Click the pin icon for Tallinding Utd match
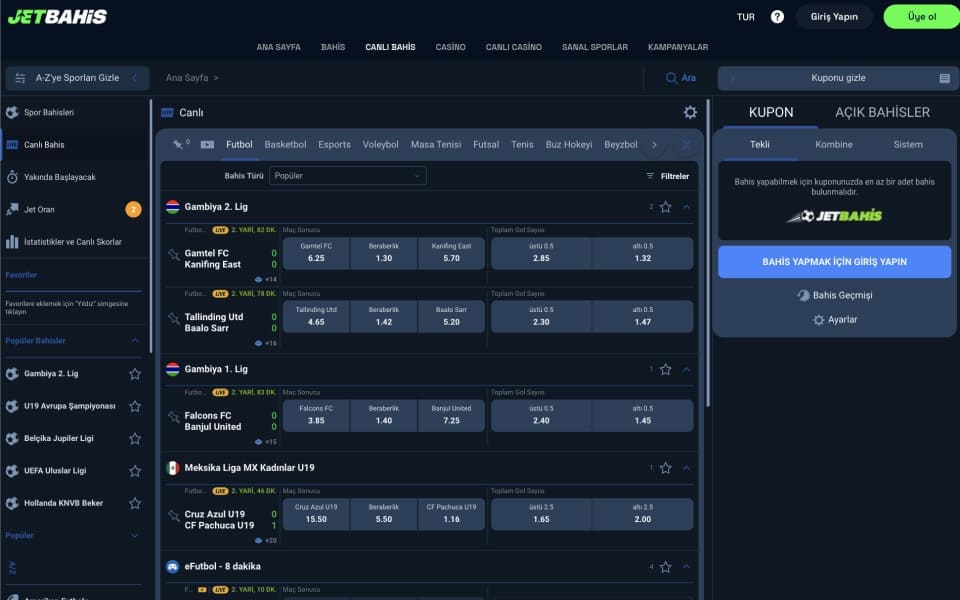 (174, 318)
